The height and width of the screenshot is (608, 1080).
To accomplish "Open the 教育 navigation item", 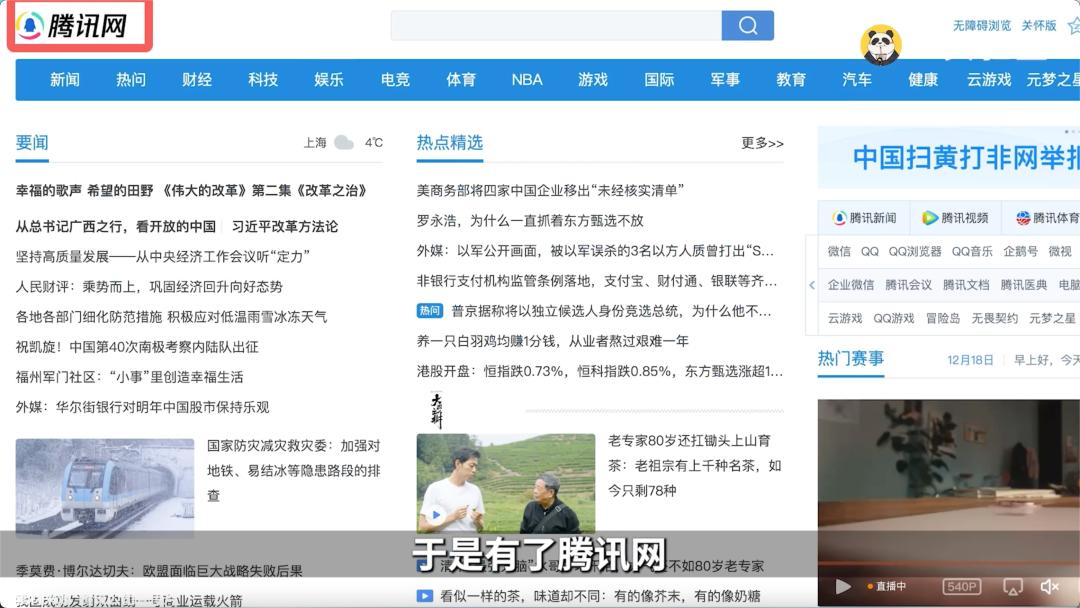I will coord(791,80).
